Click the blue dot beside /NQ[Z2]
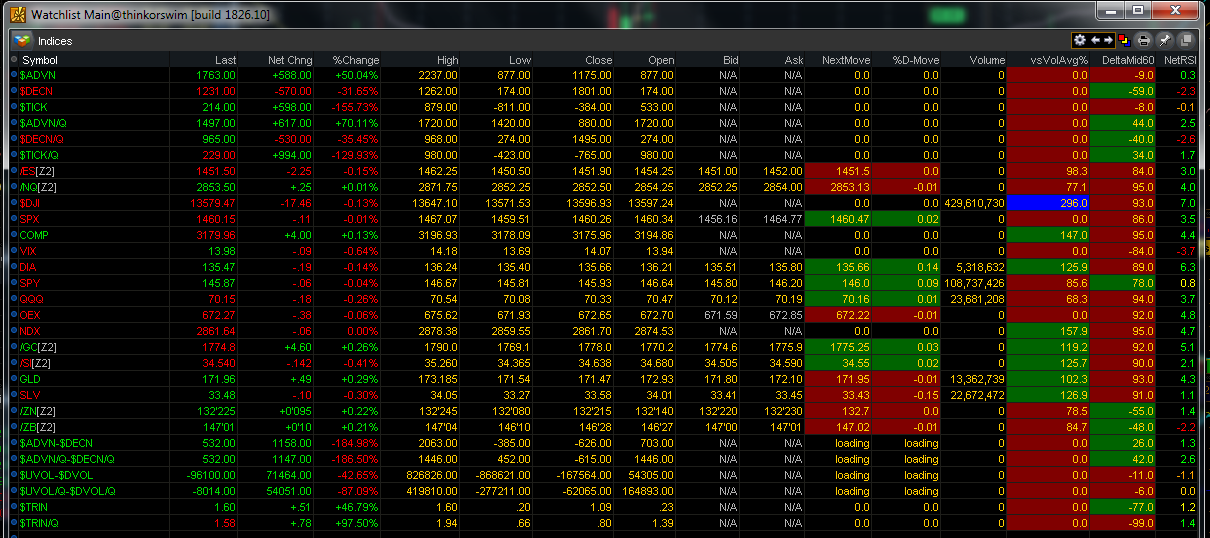Viewport: 1210px width, 538px height. [x=13, y=187]
